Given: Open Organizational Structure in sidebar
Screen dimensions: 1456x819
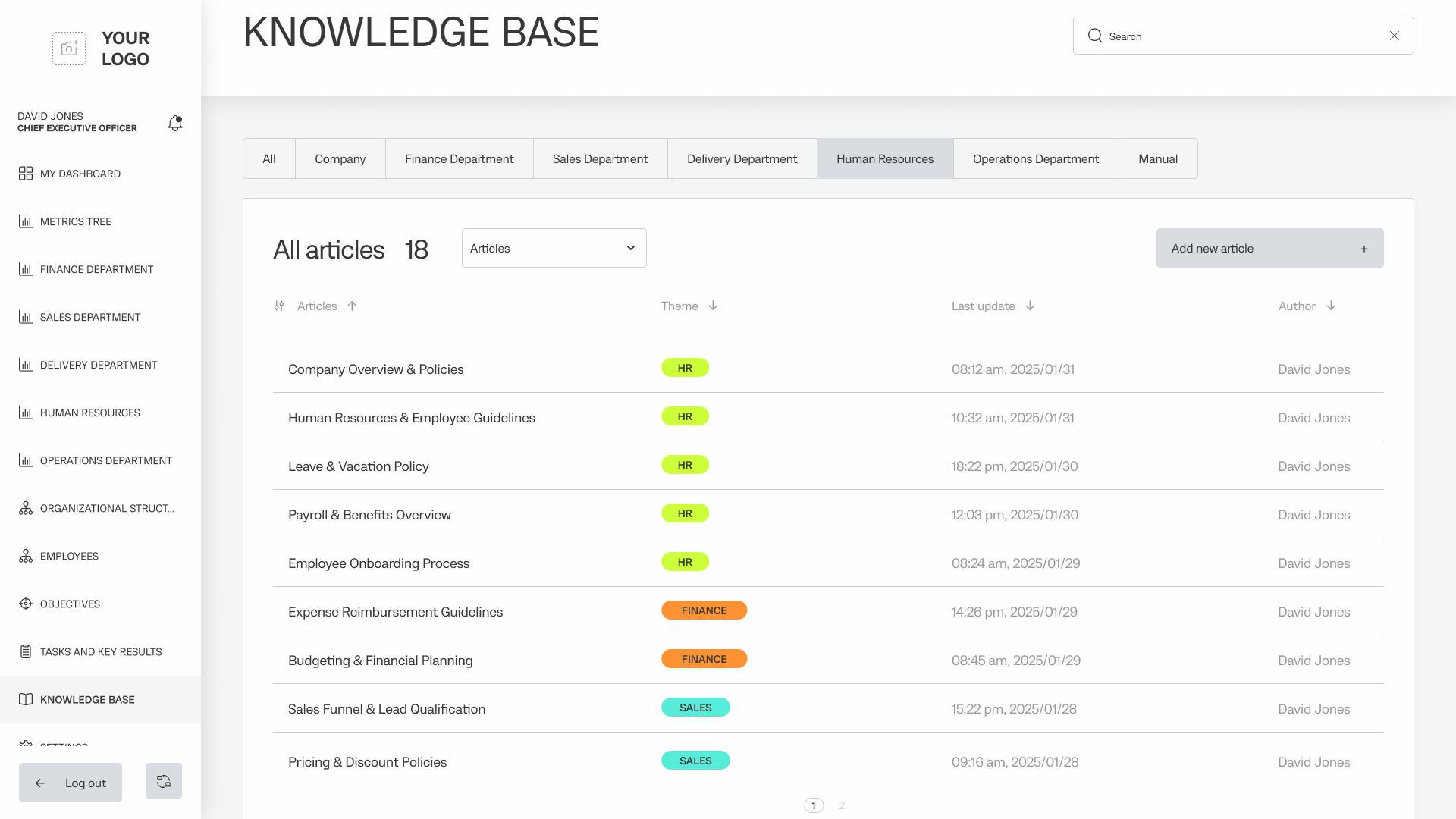Looking at the screenshot, I should pyautogui.click(x=106, y=508).
